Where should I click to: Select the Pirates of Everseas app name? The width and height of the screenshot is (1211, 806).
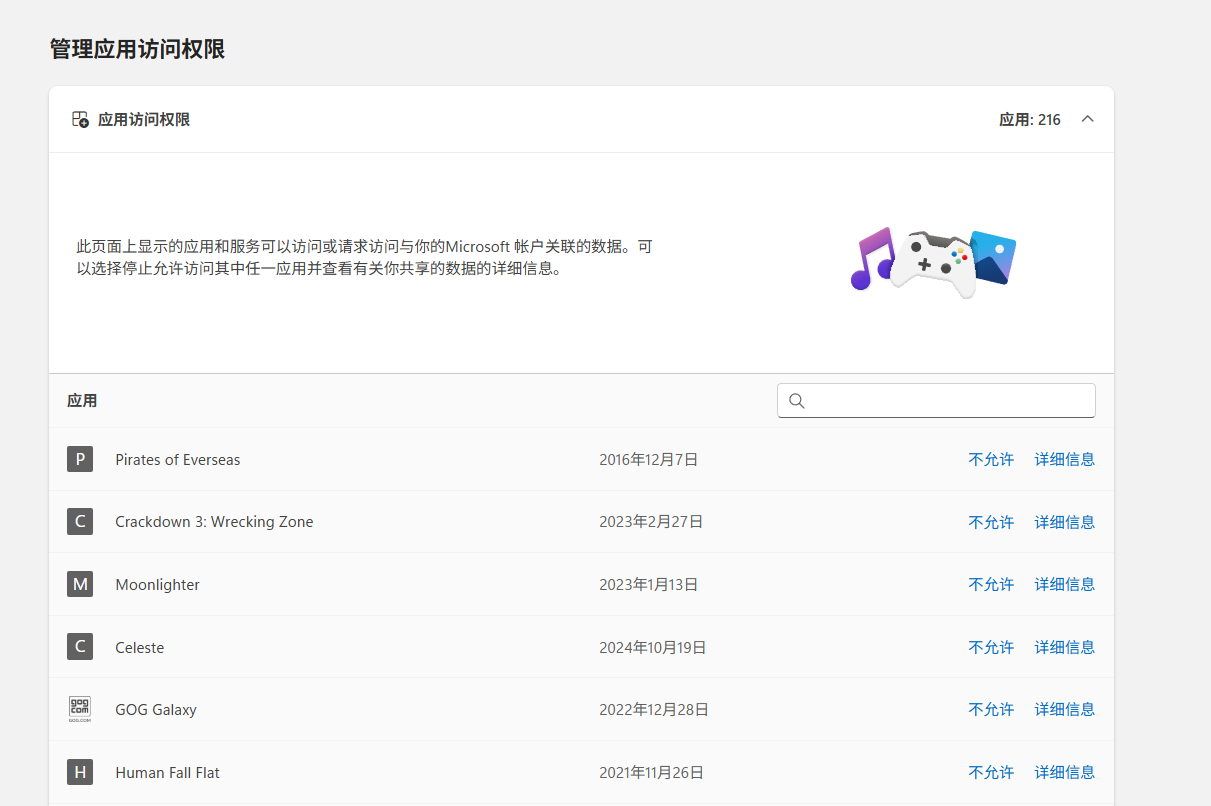click(178, 460)
